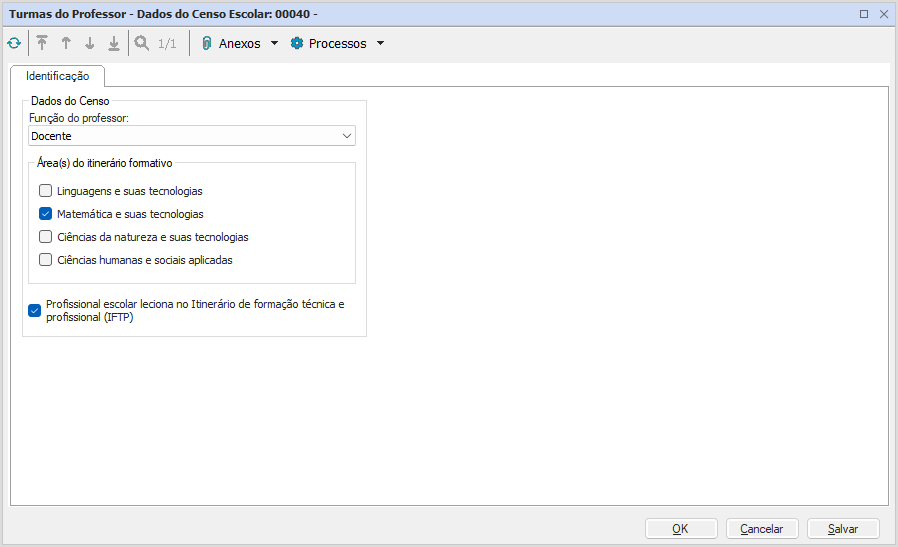898x547 pixels.
Task: Close the Turmas do Professor window
Action: (884, 14)
